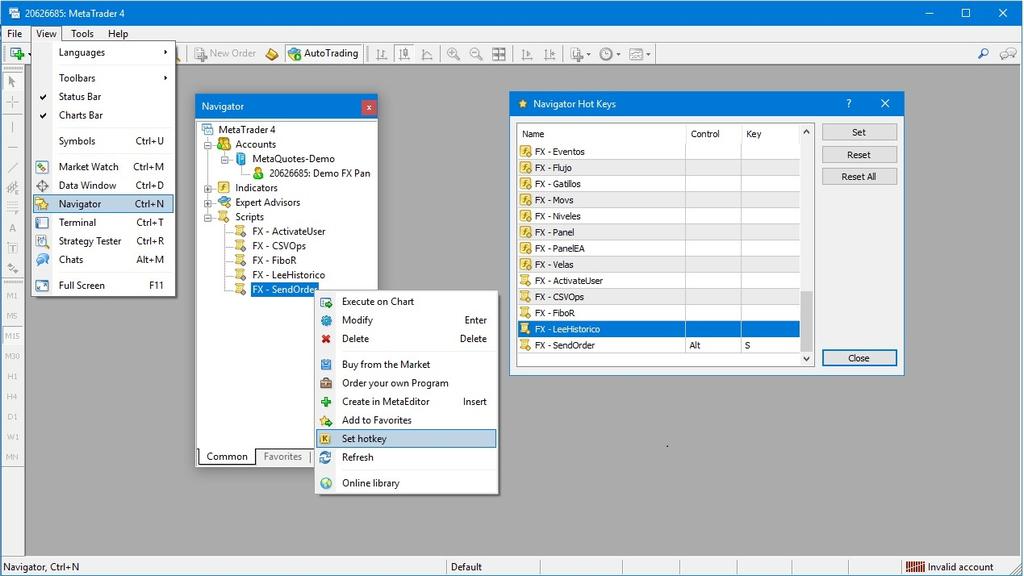
Task: Close the Navigator panel with red X
Action: tap(369, 107)
